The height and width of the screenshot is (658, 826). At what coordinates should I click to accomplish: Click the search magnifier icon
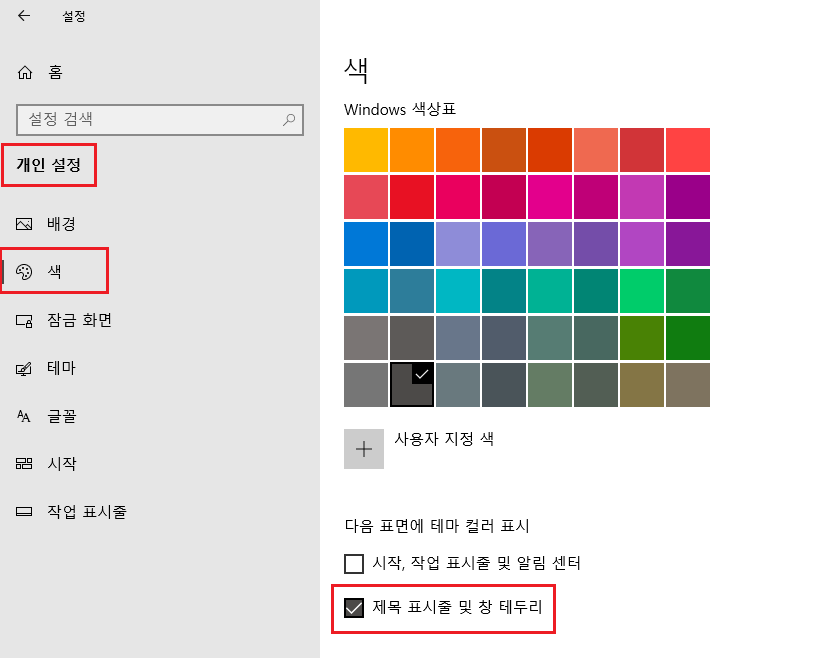pos(289,120)
